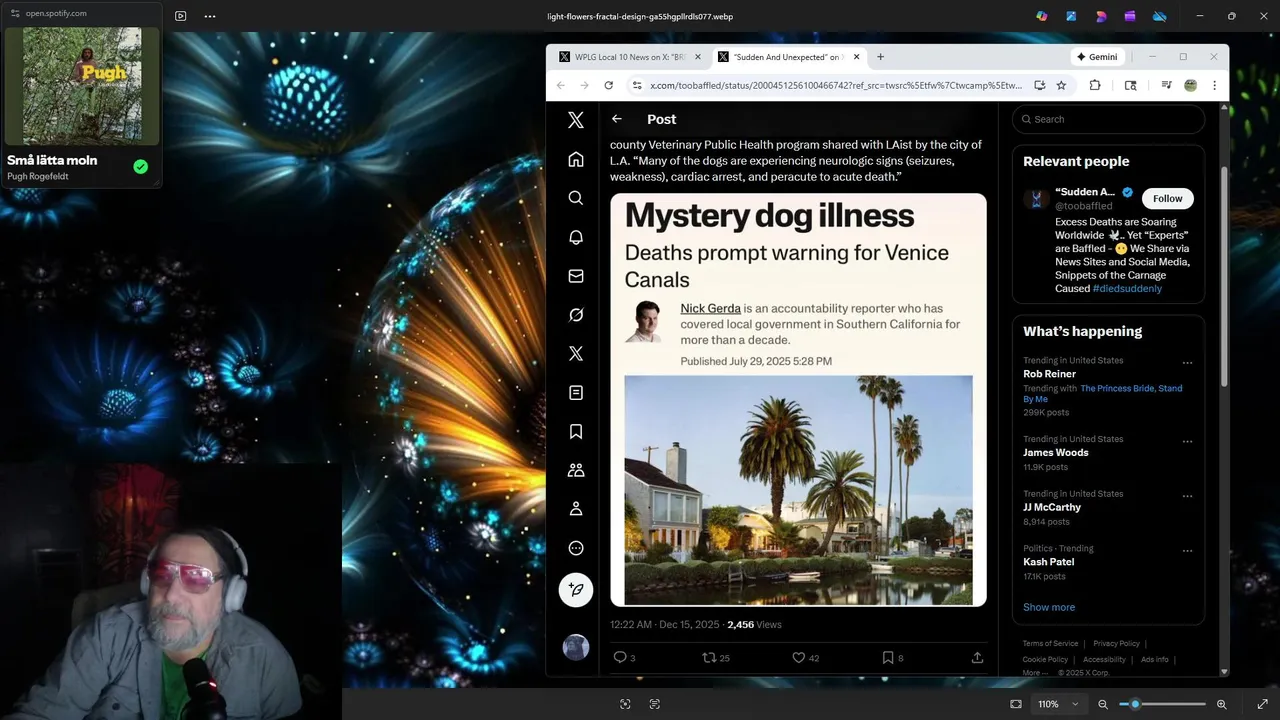Open Grok icon in X sidebar

click(x=576, y=315)
